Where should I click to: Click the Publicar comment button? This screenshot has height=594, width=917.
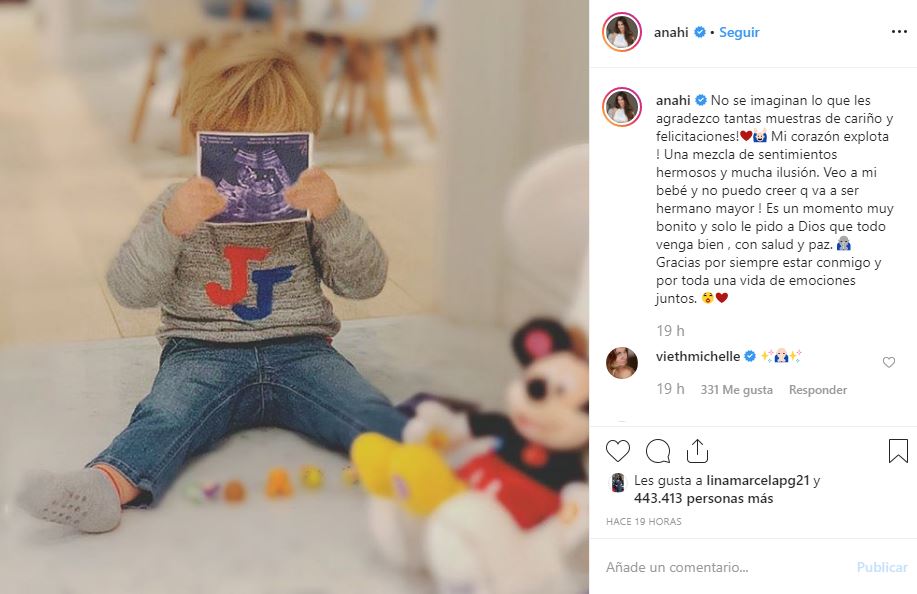pos(882,567)
